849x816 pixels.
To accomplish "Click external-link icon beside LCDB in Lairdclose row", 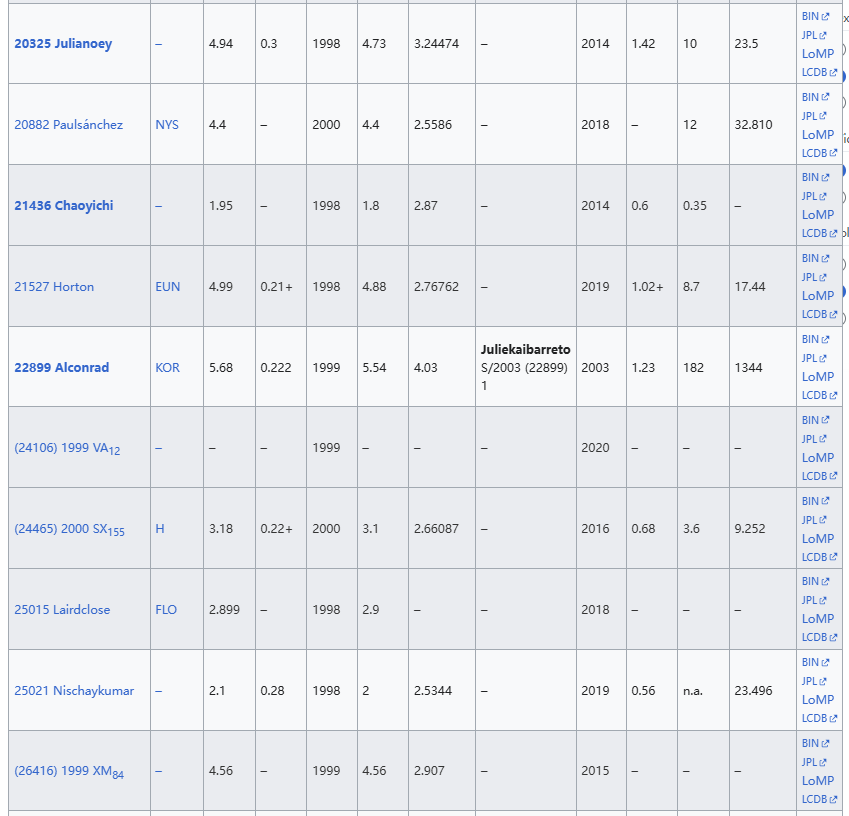I will 833,638.
